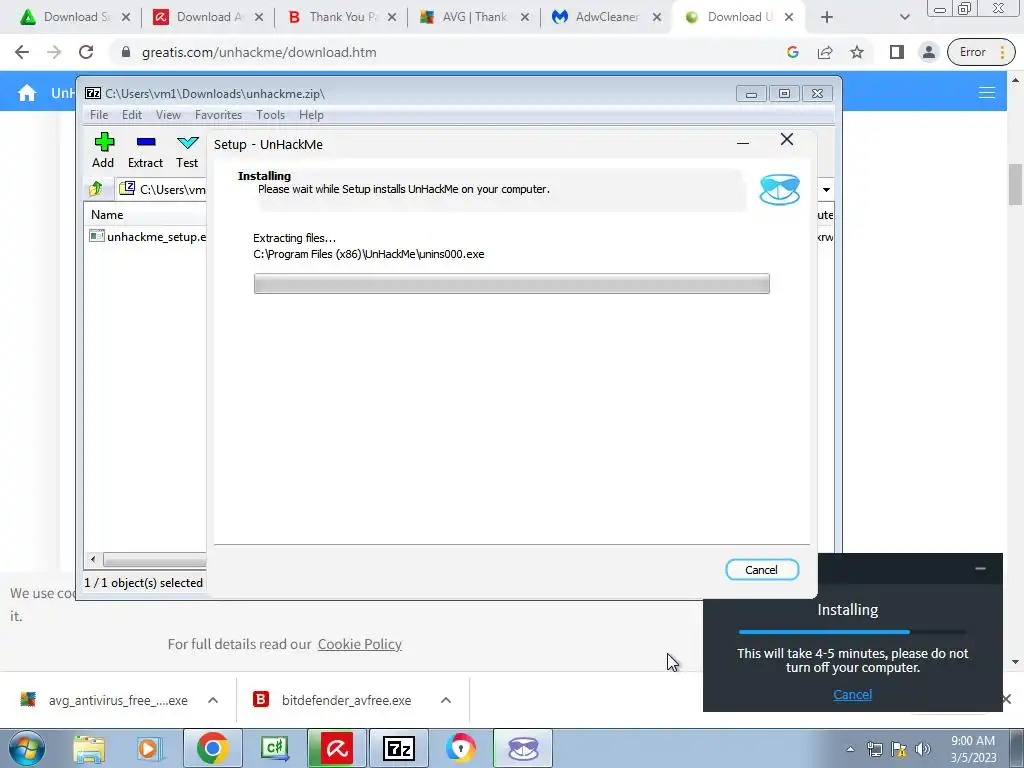The image size is (1024, 768).
Task: Click the Installing popup progress bar
Action: coord(852,632)
